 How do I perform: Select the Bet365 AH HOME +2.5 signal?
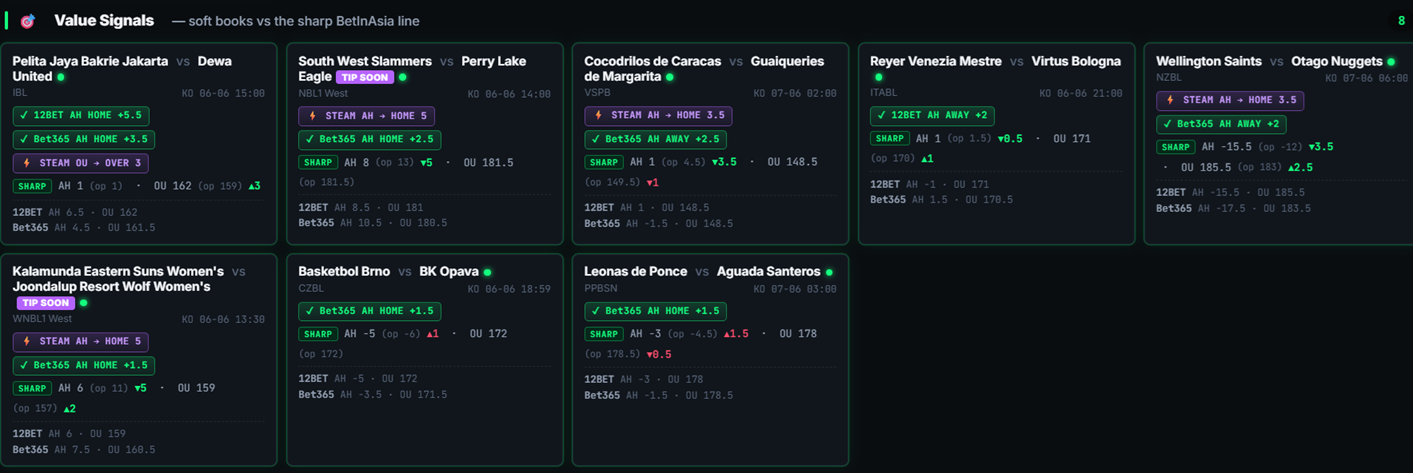[370, 140]
